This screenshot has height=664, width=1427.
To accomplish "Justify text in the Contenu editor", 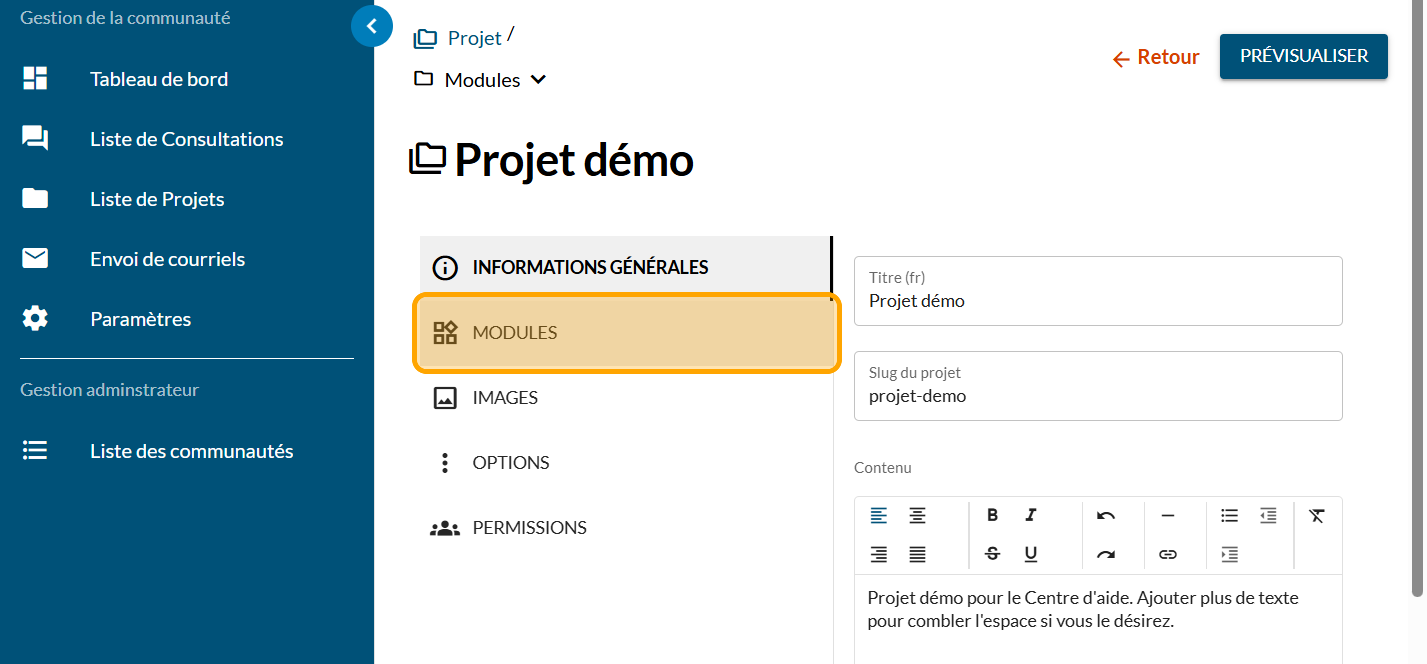I will 917,554.
